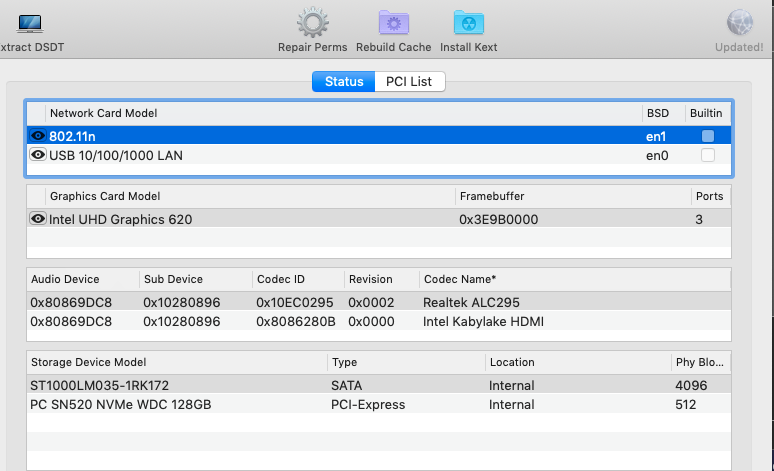Viewport: 774px width, 471px height.
Task: Click the Phy Blo... column header
Action: pos(701,362)
